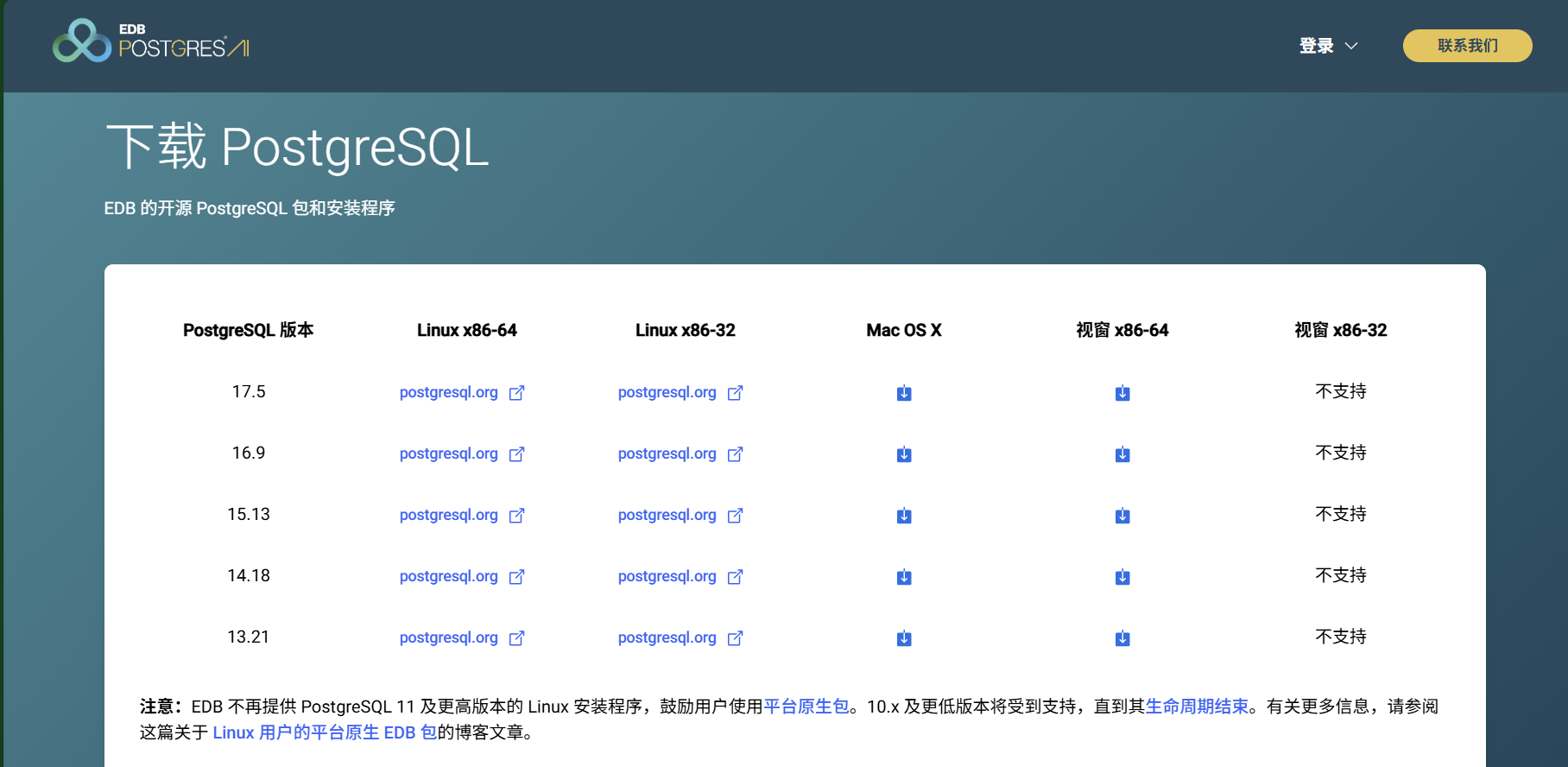The image size is (1568, 767).
Task: Select the Mac OS X column header
Action: 904,330
